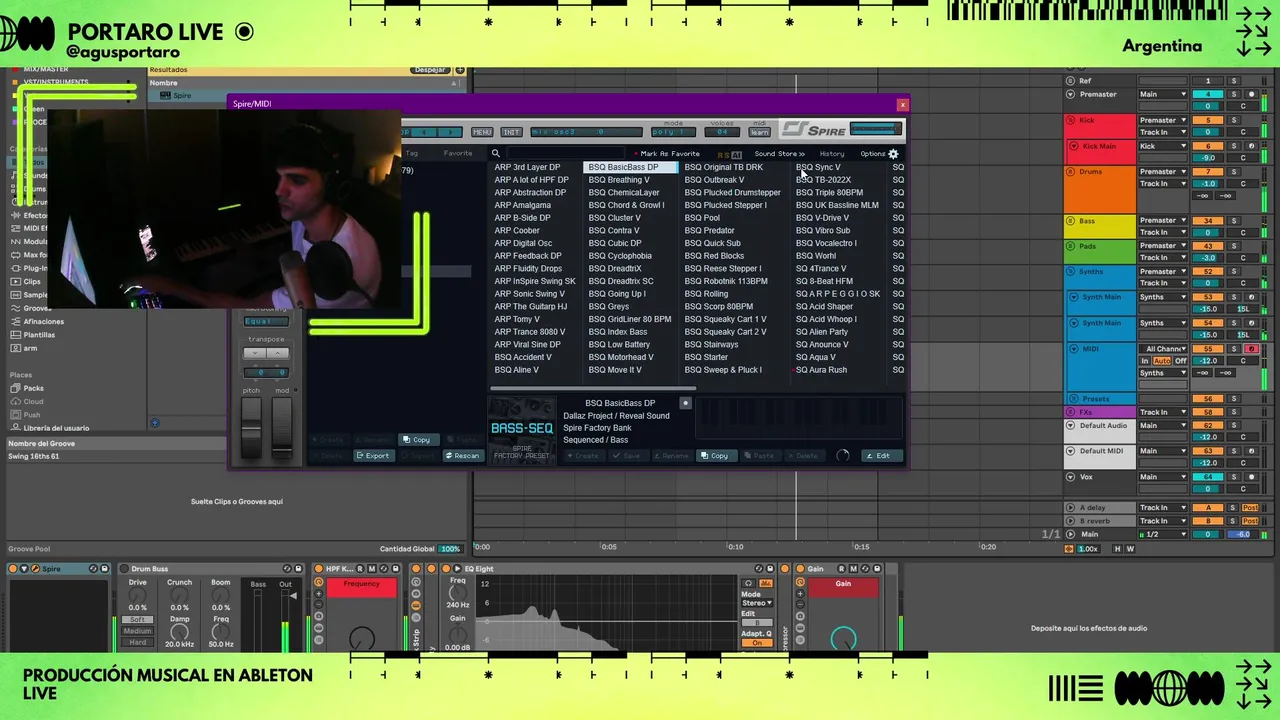Open the Spire MENU button
The height and width of the screenshot is (720, 1280).
[482, 132]
